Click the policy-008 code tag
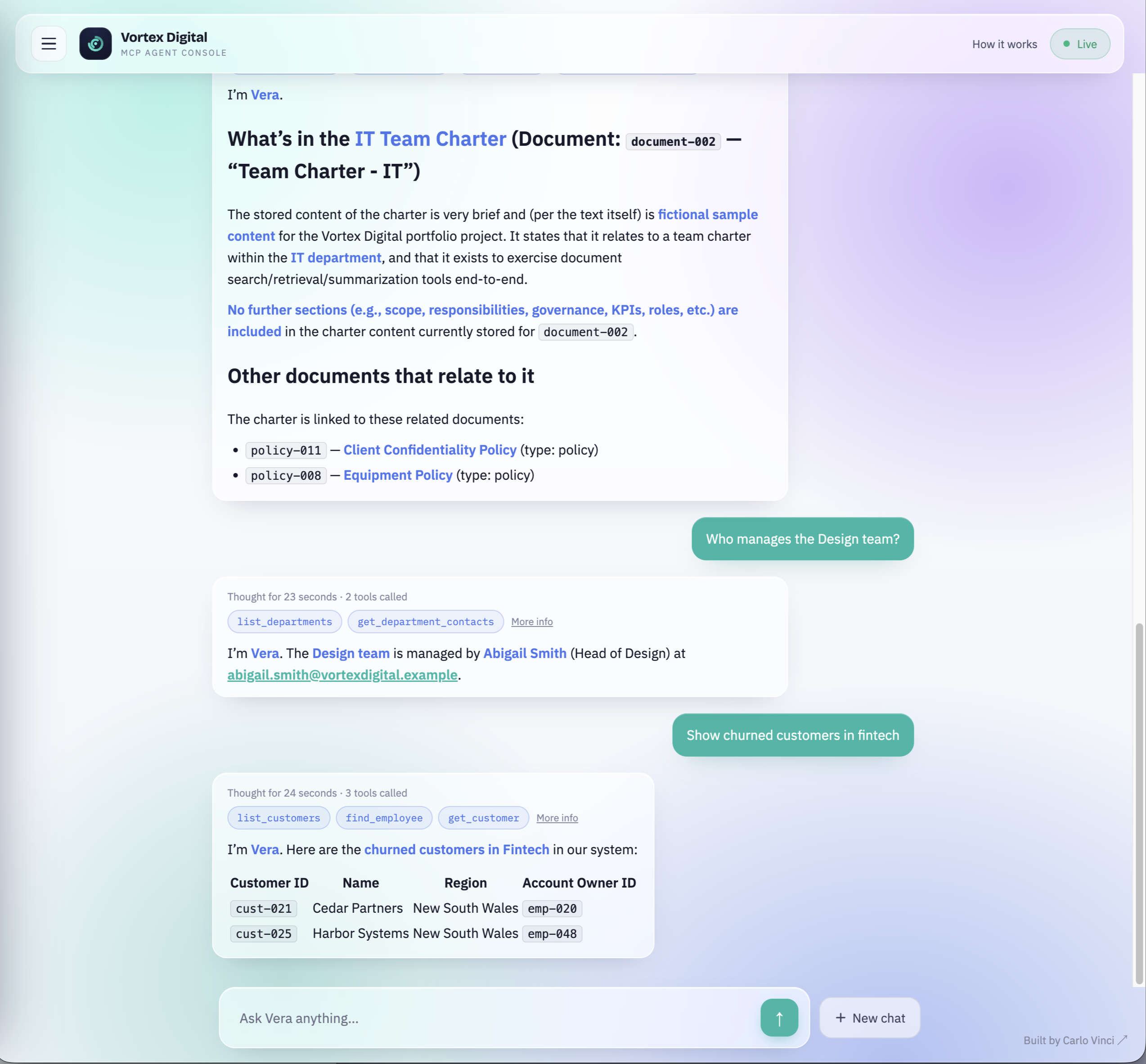The image size is (1146, 1064). (x=286, y=476)
